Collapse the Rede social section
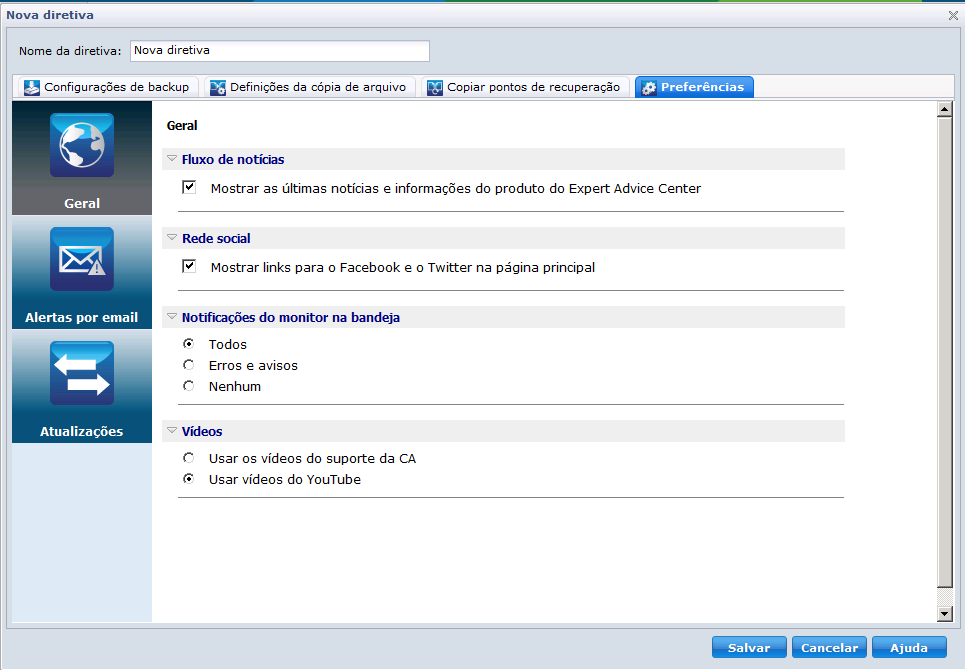The height and width of the screenshot is (670, 965). point(173,238)
